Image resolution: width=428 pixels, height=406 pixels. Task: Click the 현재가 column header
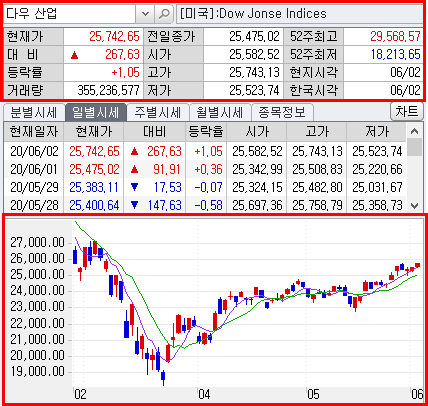click(94, 132)
